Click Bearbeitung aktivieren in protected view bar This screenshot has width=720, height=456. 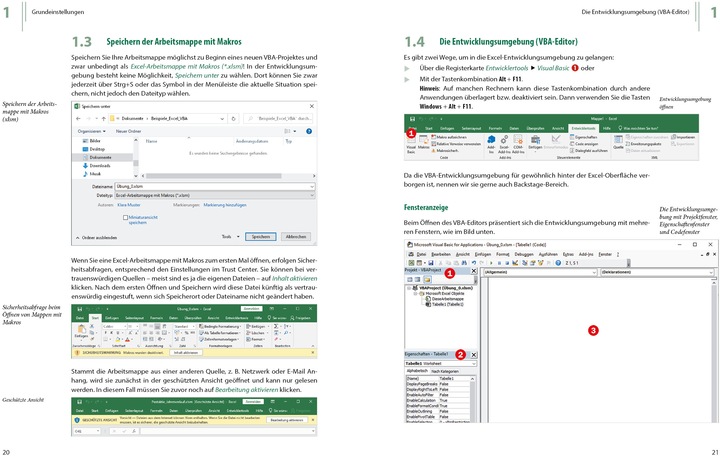coord(287,420)
